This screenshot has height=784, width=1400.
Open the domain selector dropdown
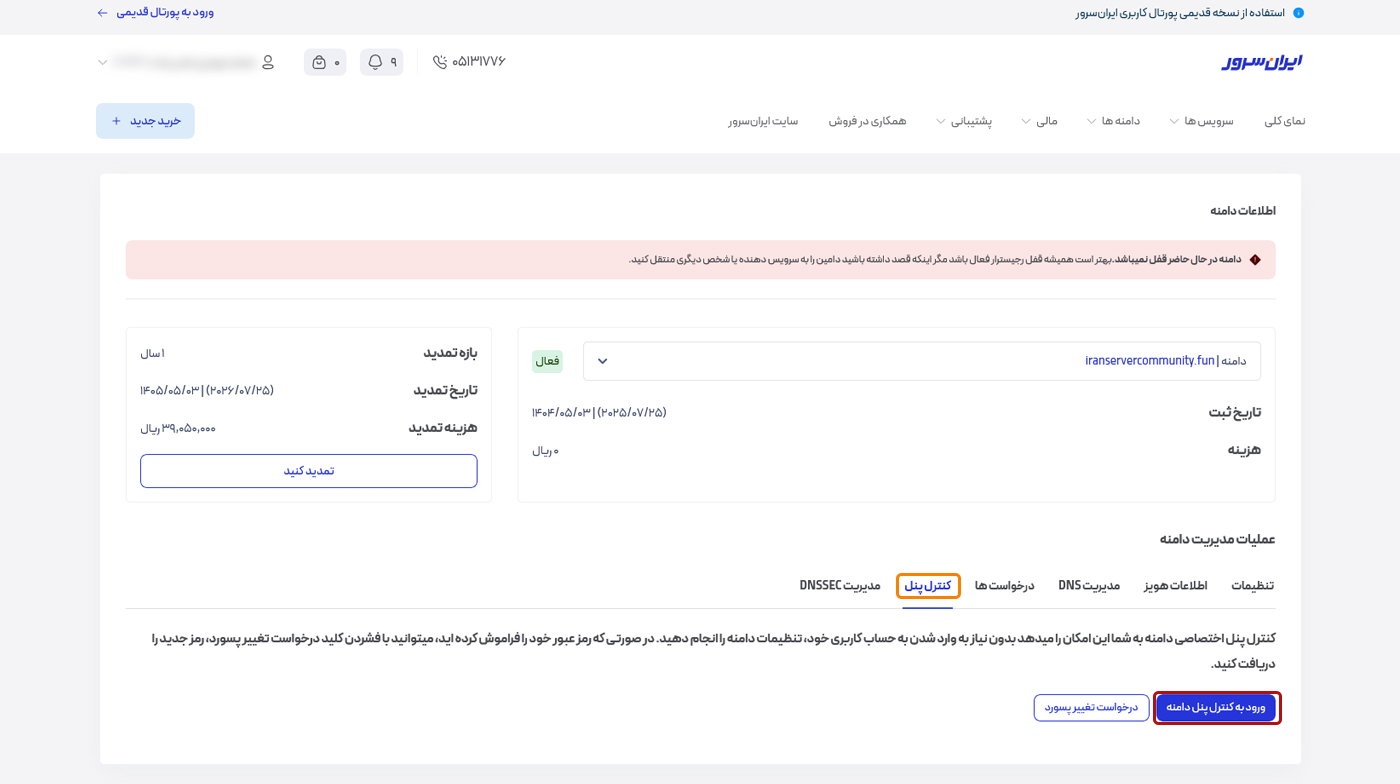[603, 361]
